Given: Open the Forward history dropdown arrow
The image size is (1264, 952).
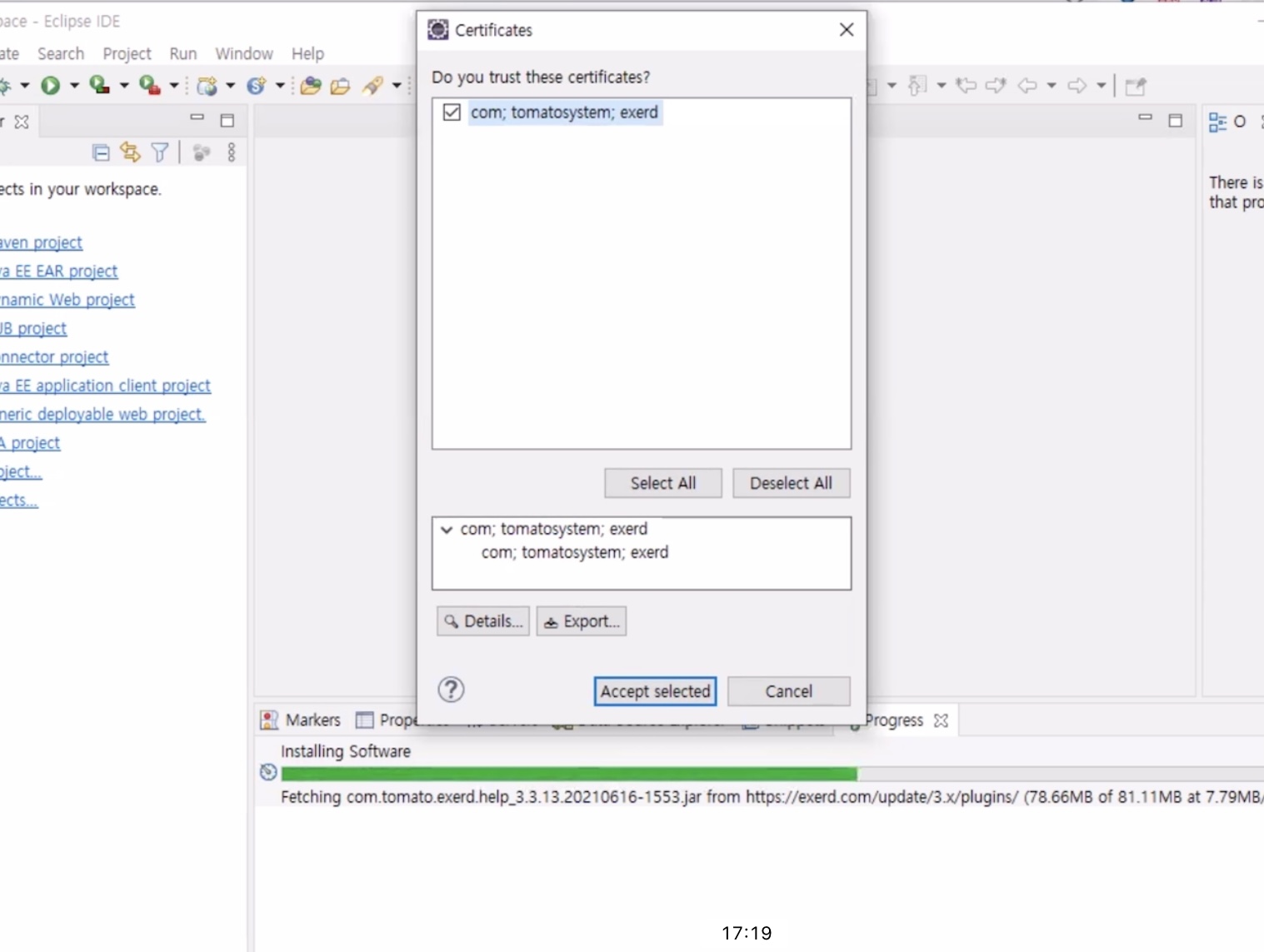Looking at the screenshot, I should (x=1101, y=85).
